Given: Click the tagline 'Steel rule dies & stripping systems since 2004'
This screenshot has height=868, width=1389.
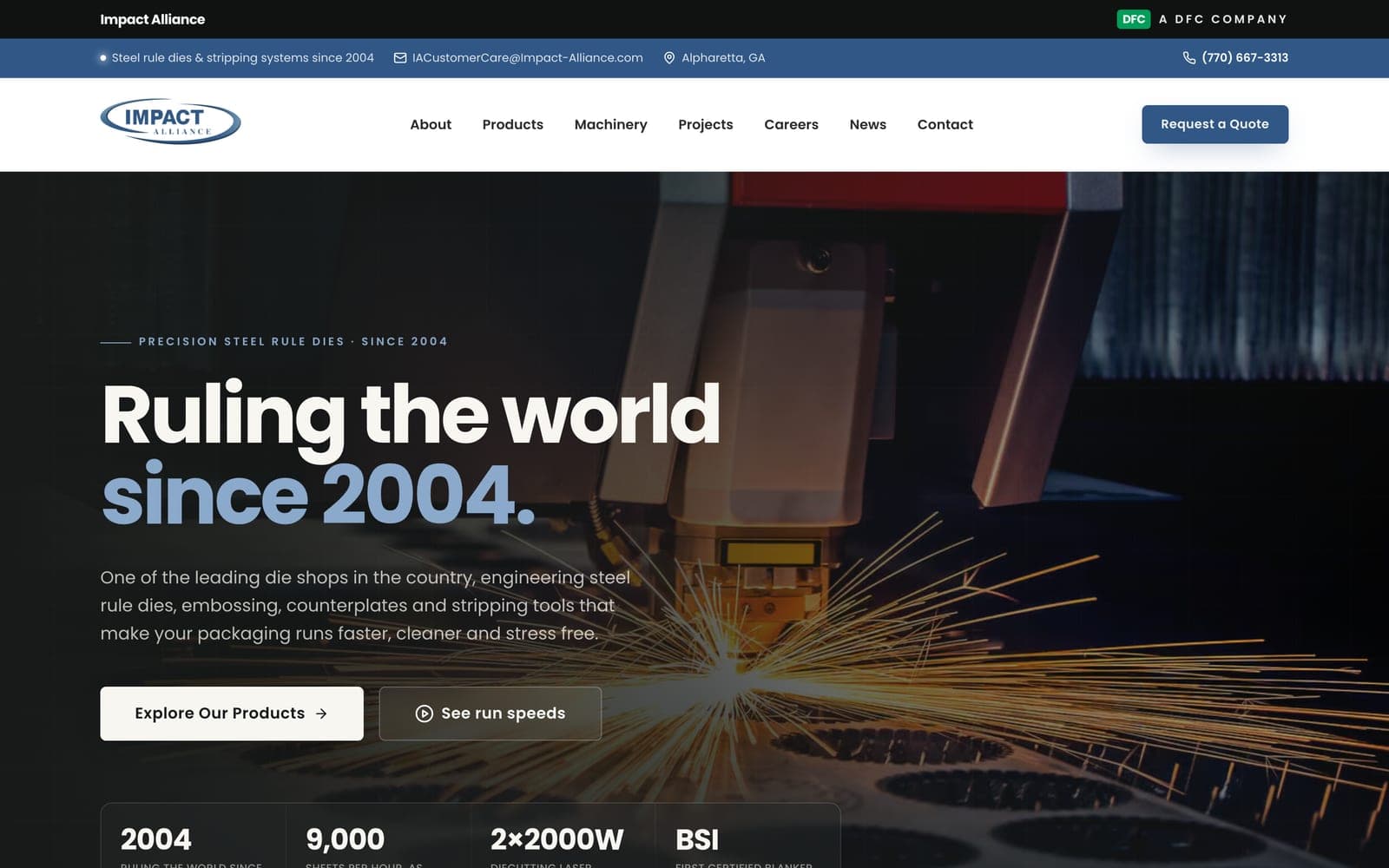Looking at the screenshot, I should (x=242, y=58).
